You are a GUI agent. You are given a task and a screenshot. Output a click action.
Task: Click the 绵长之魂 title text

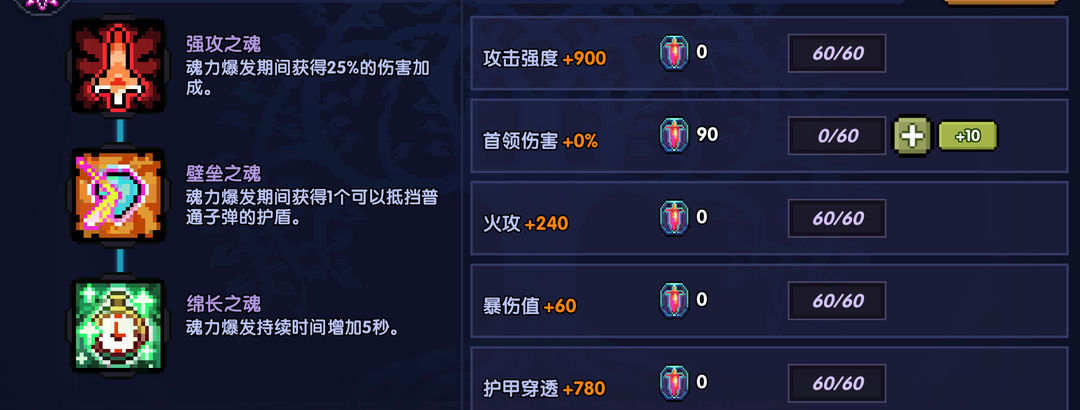[224, 303]
